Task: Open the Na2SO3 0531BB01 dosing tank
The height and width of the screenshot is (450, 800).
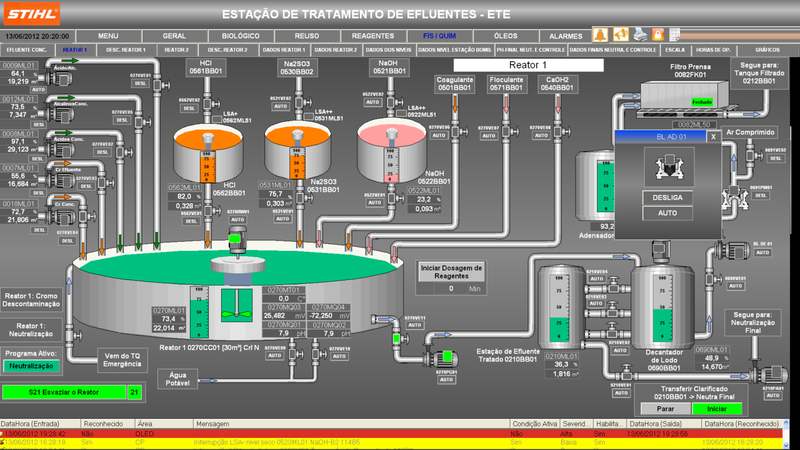Action: coord(297,152)
